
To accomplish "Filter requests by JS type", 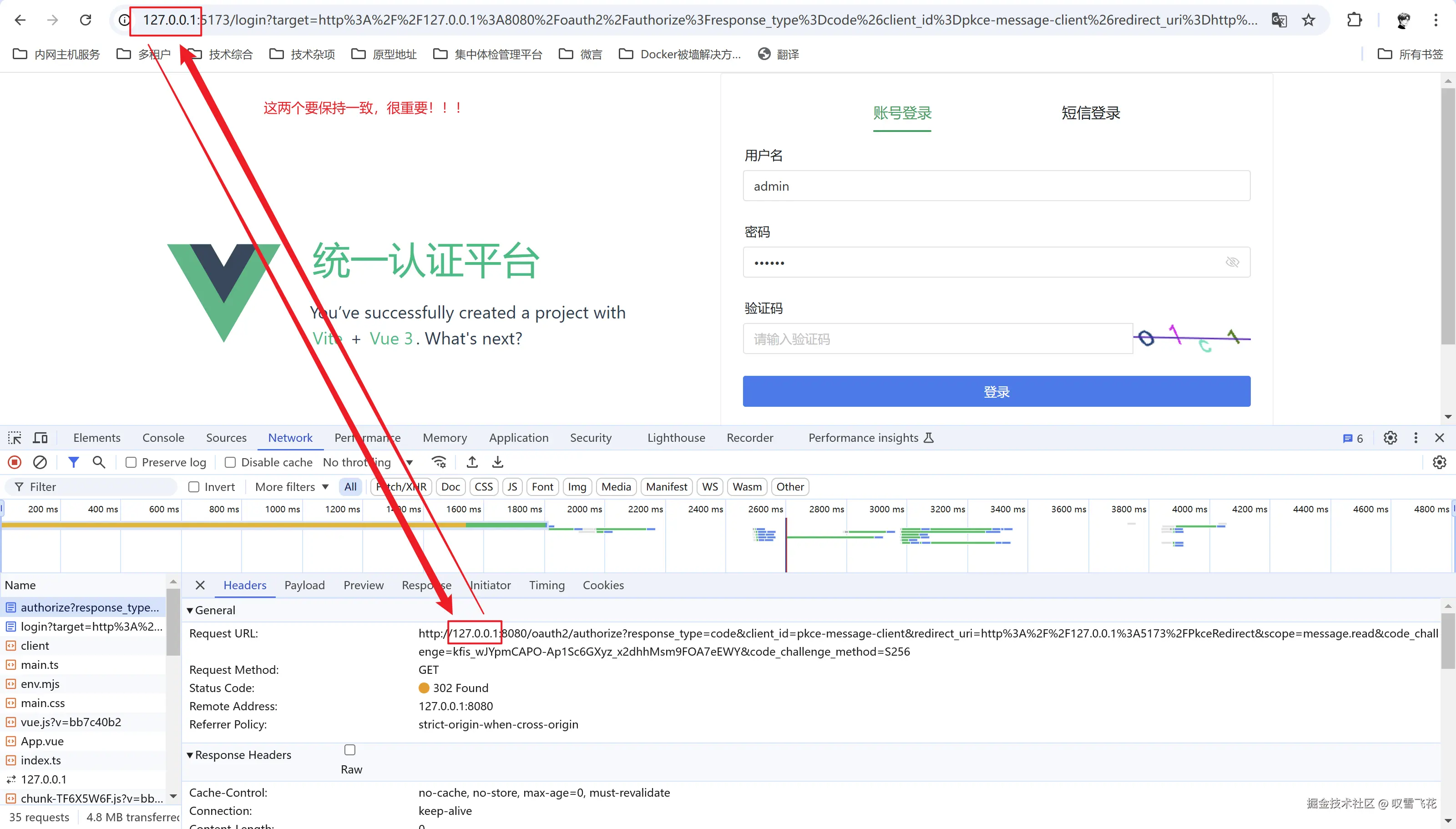I will click(x=512, y=487).
